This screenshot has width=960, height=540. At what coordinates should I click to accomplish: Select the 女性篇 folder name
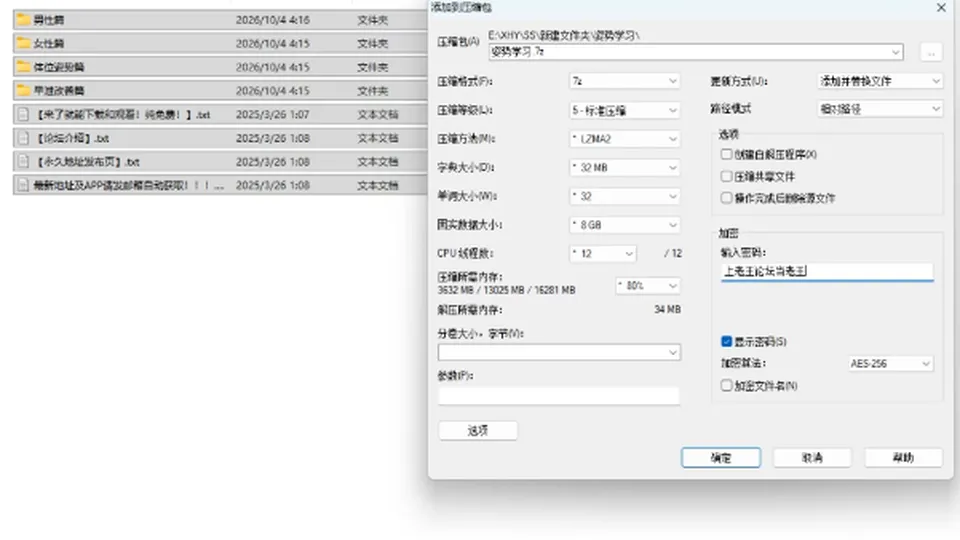[x=48, y=43]
